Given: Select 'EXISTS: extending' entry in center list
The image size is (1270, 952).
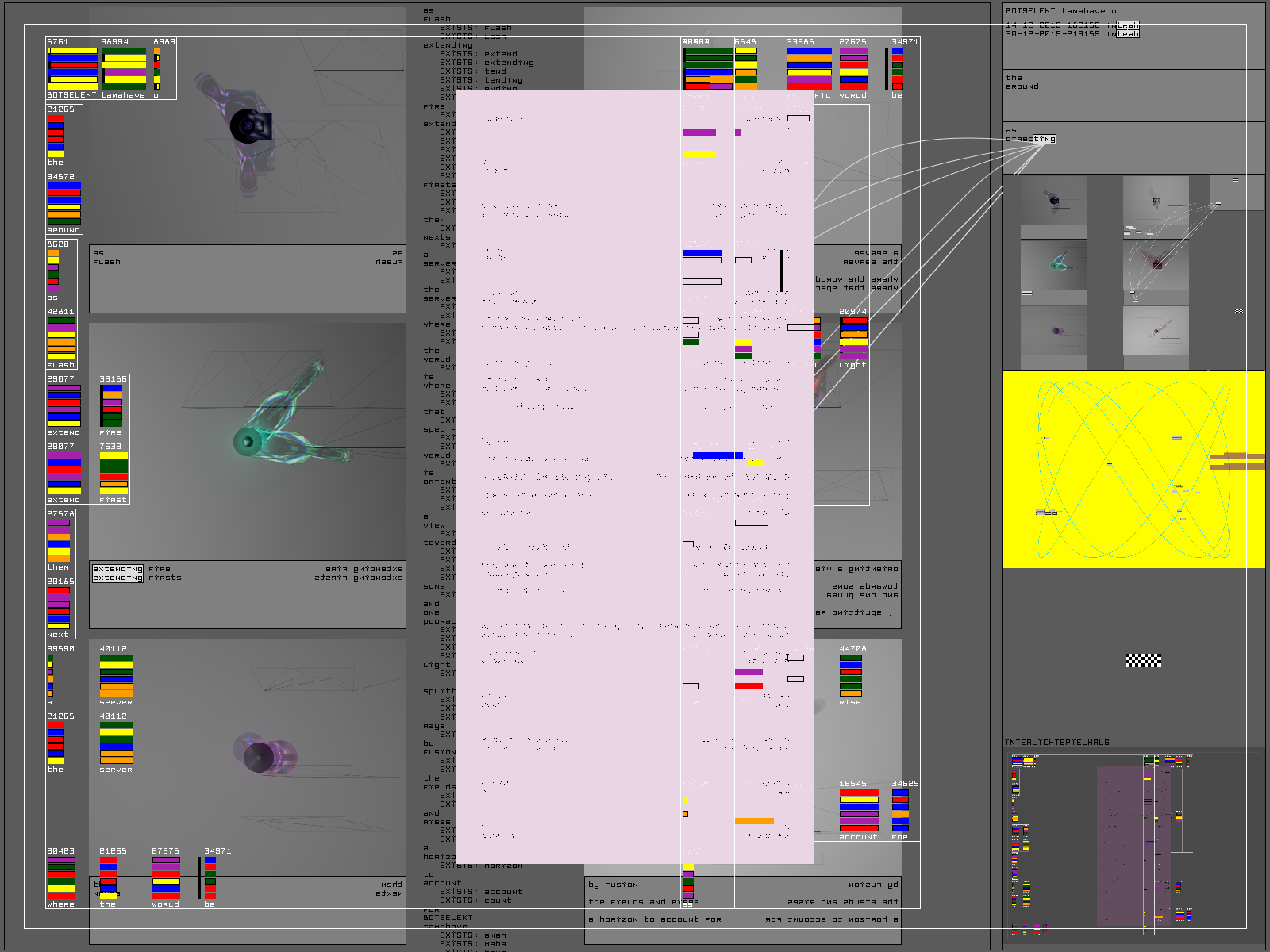Looking at the screenshot, I should point(487,63).
